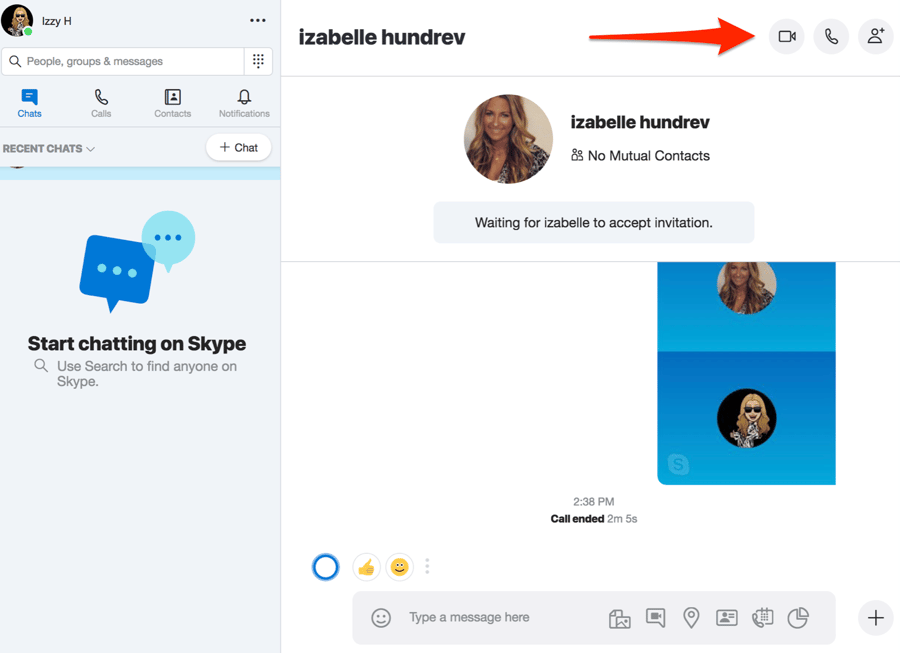
Task: Expand the Recent Chats dropdown
Action: [49, 149]
